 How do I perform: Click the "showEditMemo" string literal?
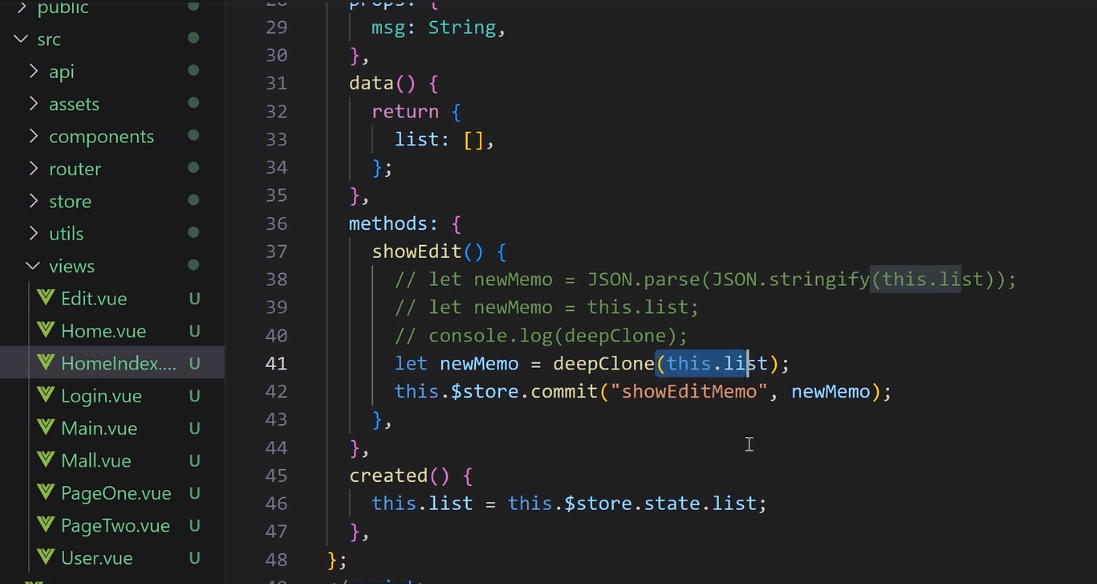tap(689, 392)
